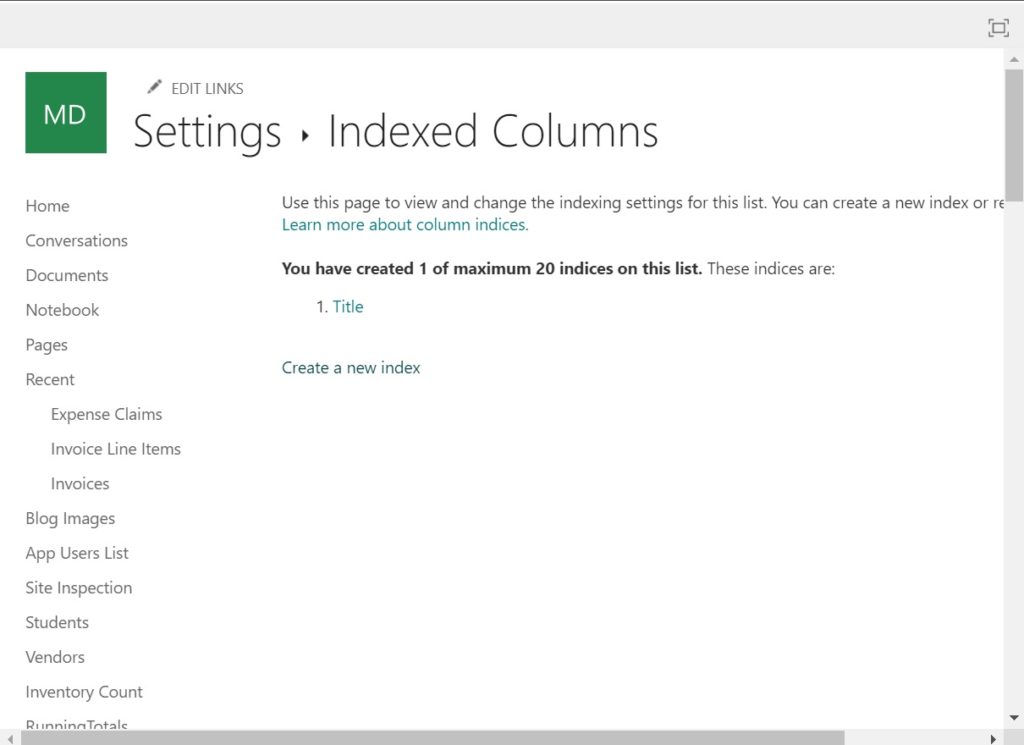Click the vertical scrollbar down arrow

pyautogui.click(x=1015, y=716)
